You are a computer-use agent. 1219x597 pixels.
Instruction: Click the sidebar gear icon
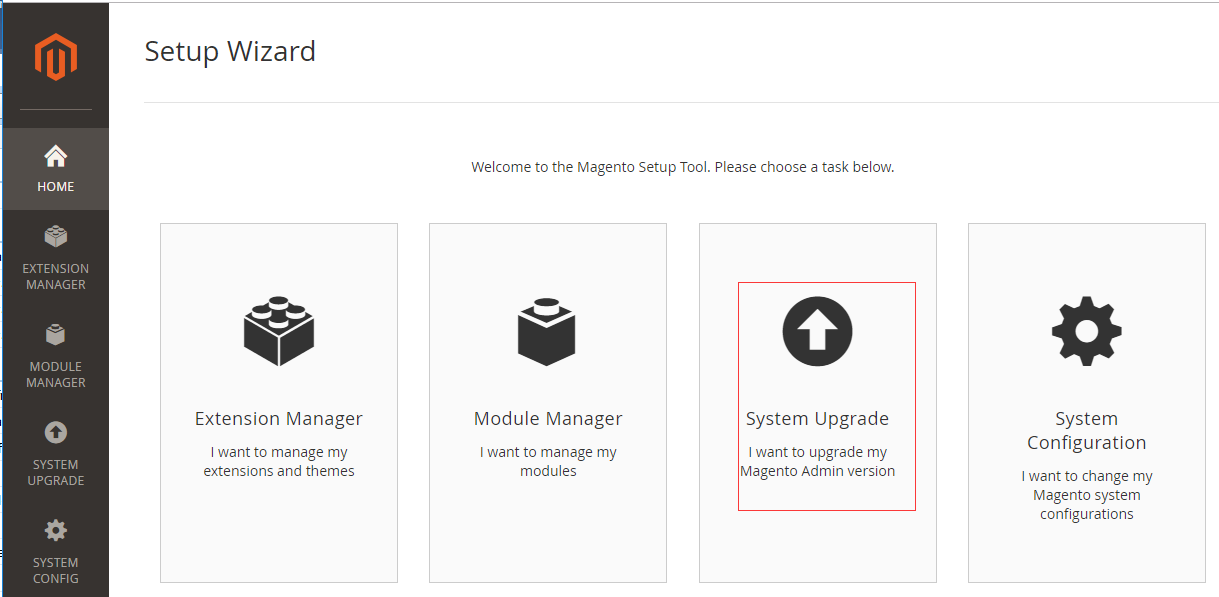pyautogui.click(x=56, y=530)
